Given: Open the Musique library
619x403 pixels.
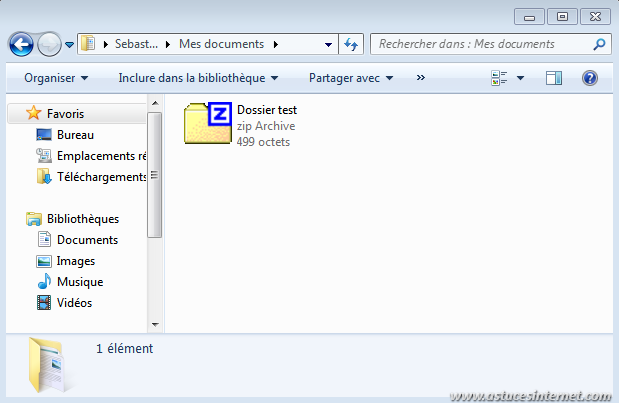Looking at the screenshot, I should pyautogui.click(x=80, y=282).
